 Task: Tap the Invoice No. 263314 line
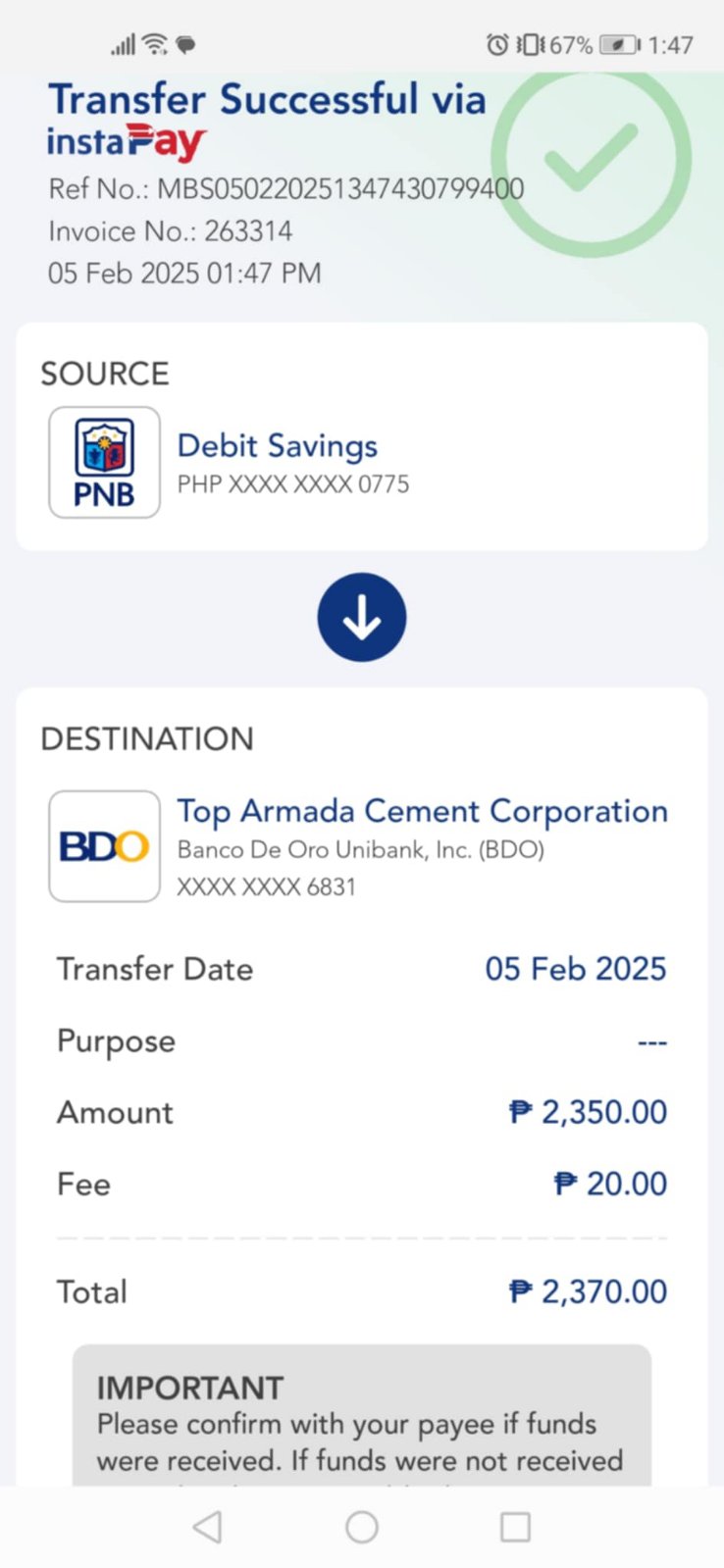(x=171, y=231)
